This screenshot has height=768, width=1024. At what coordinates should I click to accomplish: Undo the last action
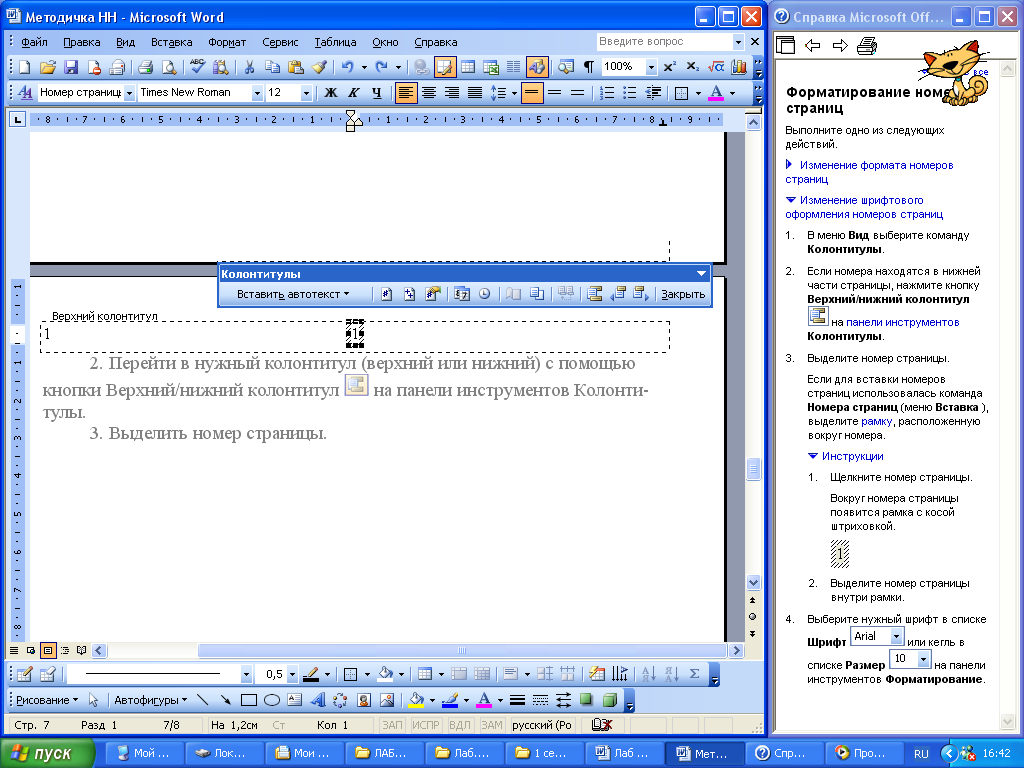tap(347, 67)
